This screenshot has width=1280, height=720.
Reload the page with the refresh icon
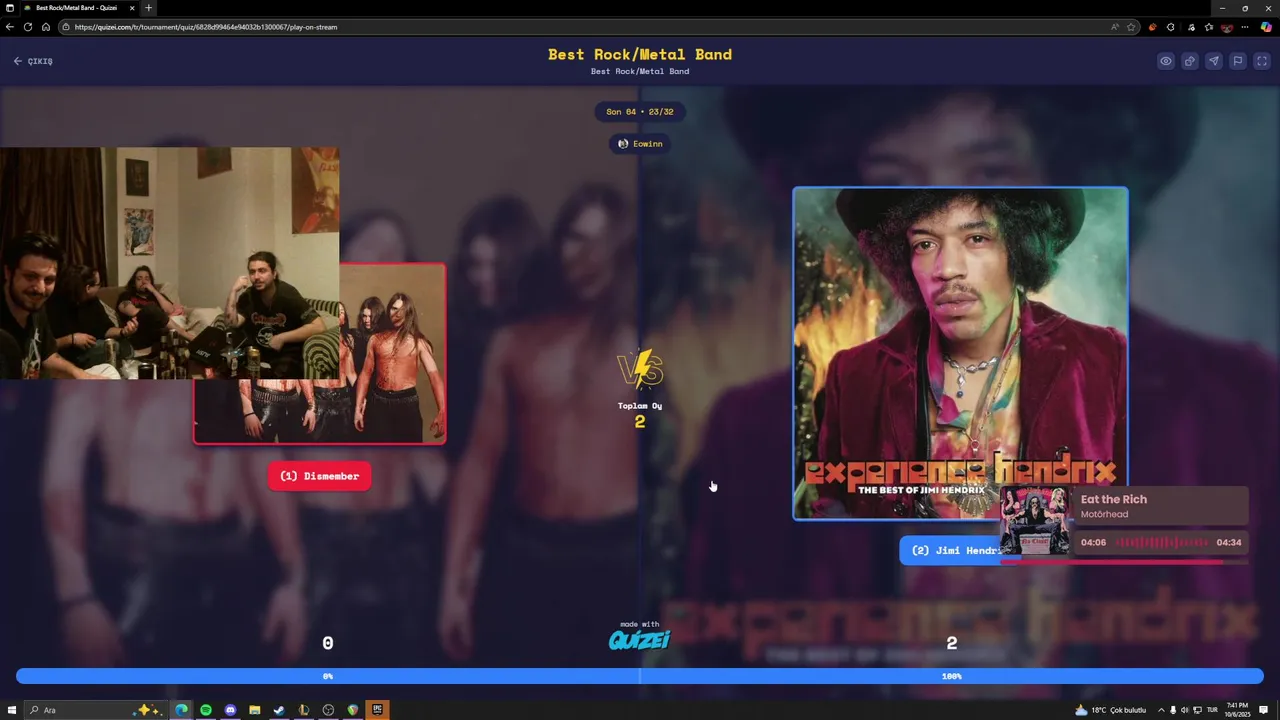pyautogui.click(x=28, y=27)
